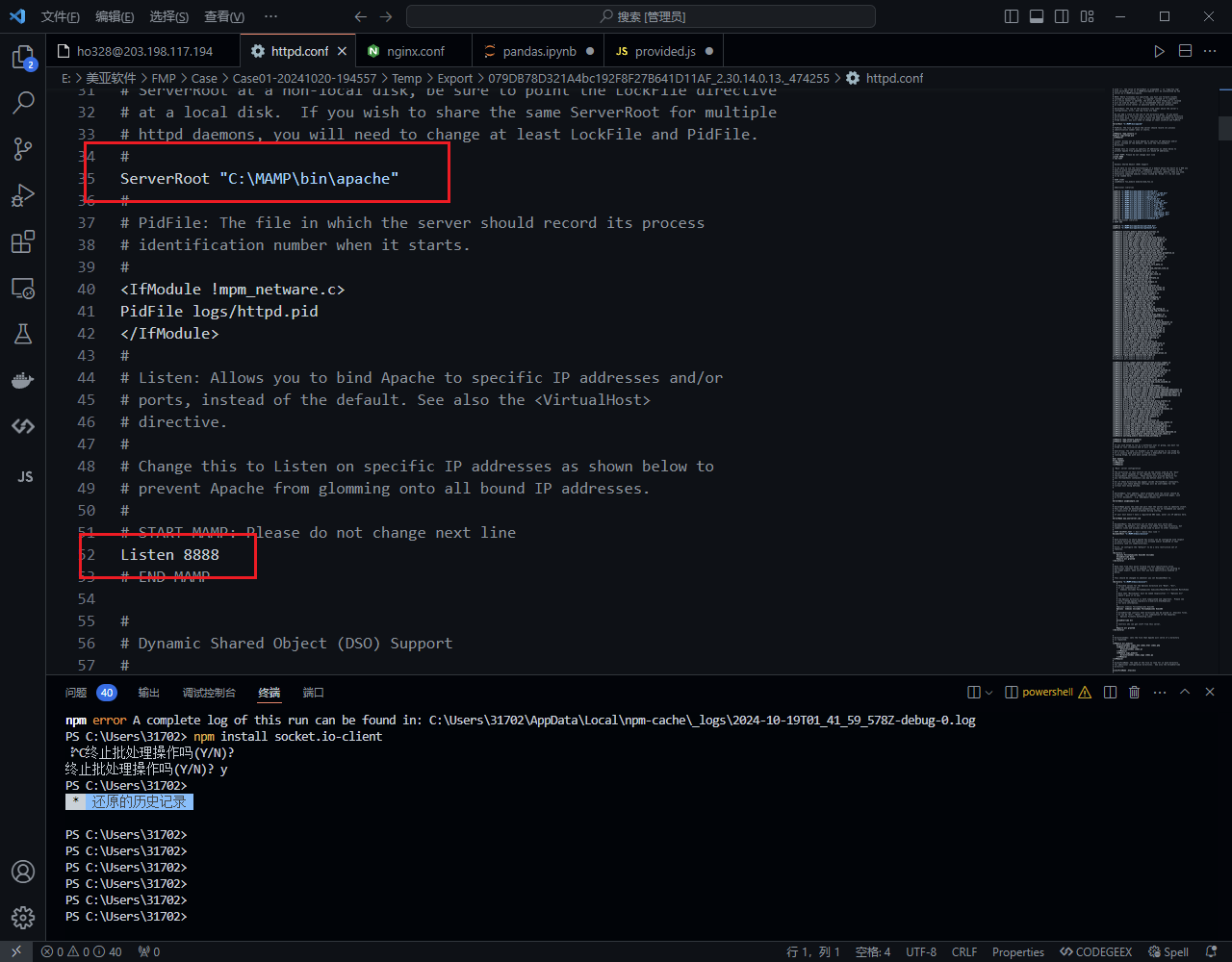Switch to the pandas.ipynb tab
This screenshot has width=1232, height=962.
click(538, 51)
